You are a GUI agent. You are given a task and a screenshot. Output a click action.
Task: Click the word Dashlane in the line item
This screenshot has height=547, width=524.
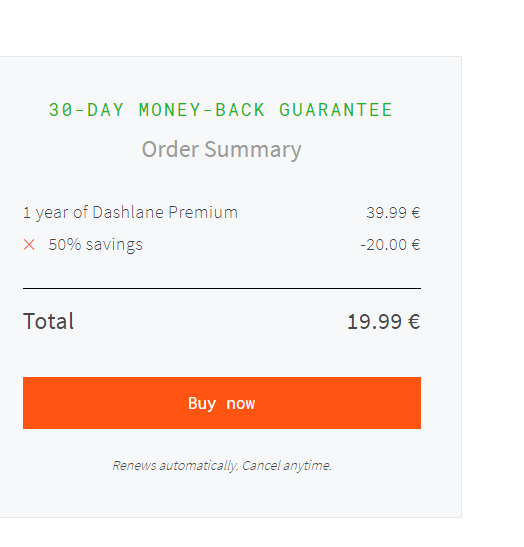coord(128,212)
